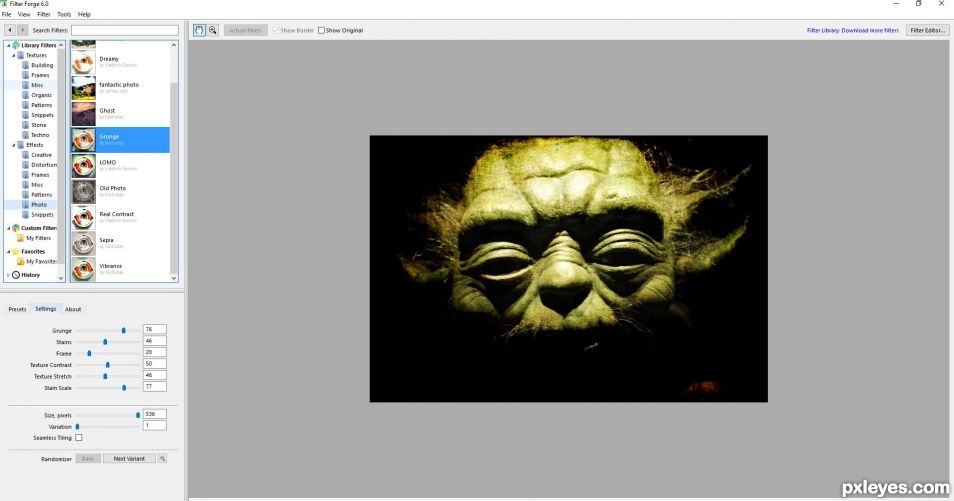
Task: Collapse the Effects tree node
Action: 13,145
